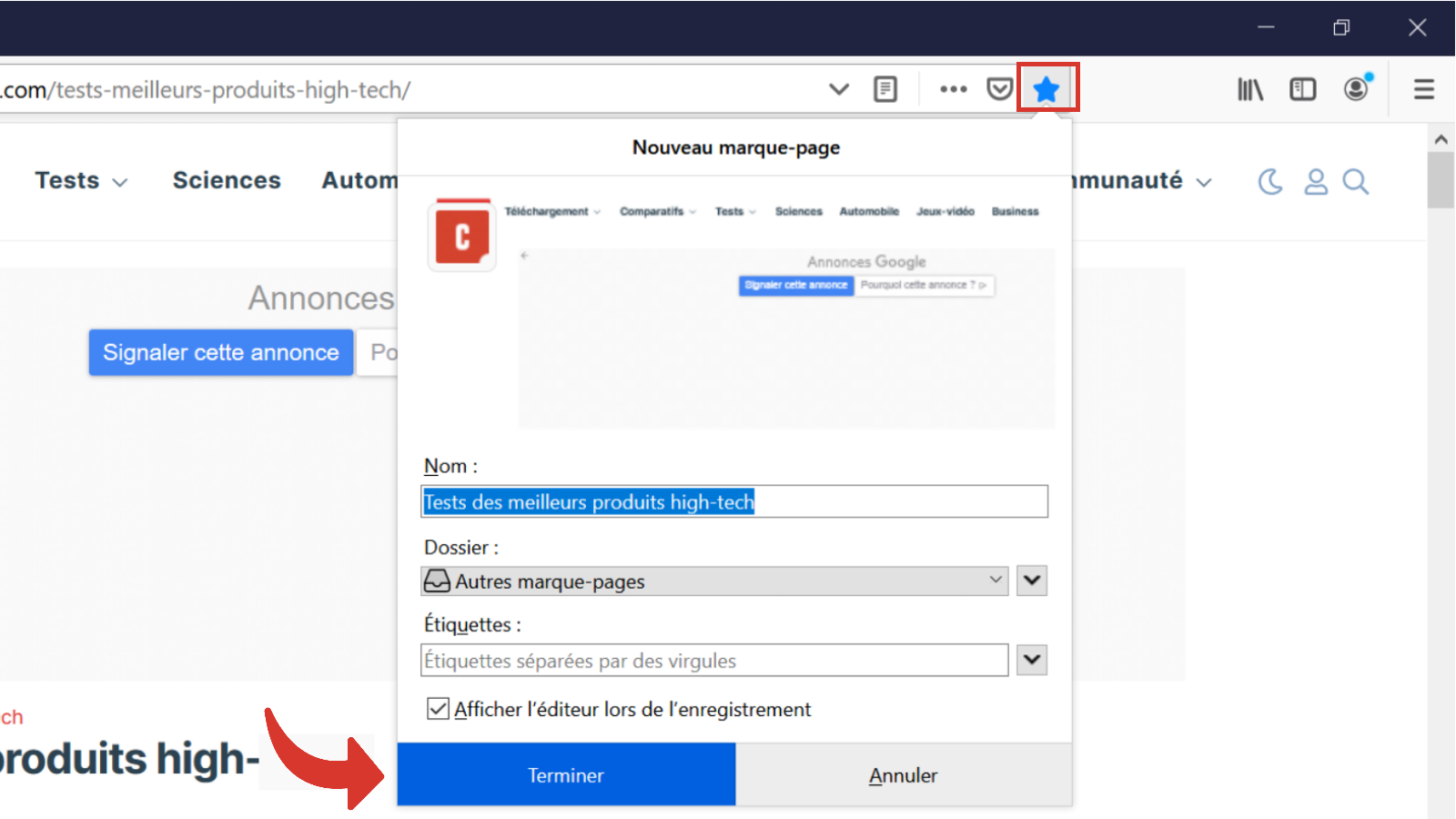Viewport: 1456px width, 819px height.
Task: Click the page scrollbar thumb
Action: (x=1441, y=180)
